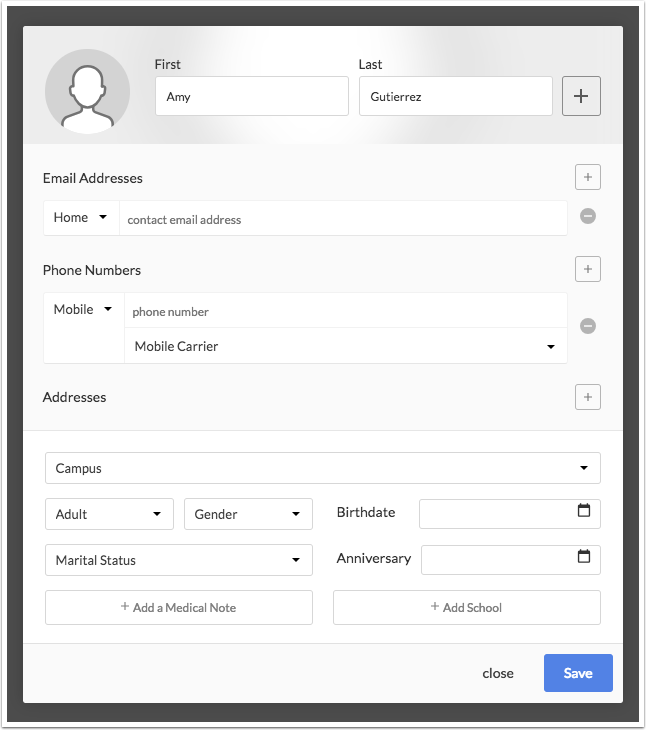Click the Addresses heading
646x730 pixels.
click(x=74, y=398)
